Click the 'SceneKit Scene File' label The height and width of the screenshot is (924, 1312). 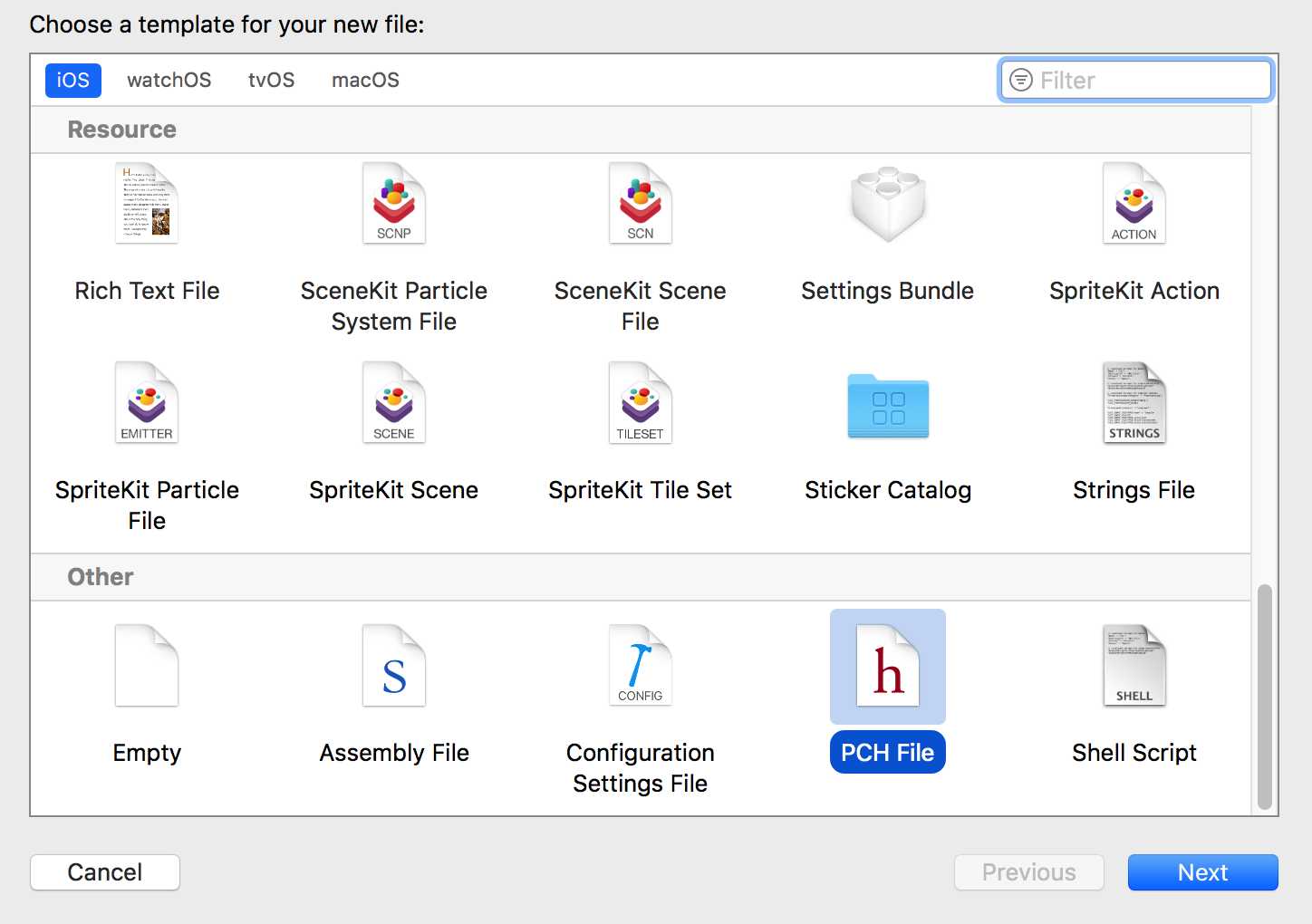641,306
